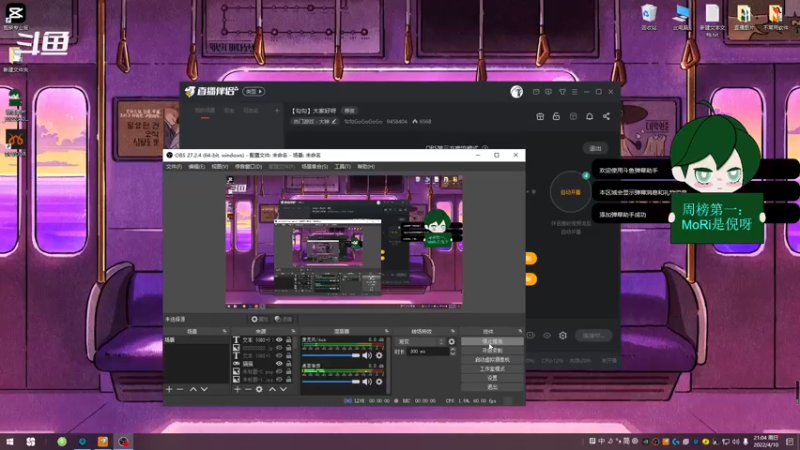The height and width of the screenshot is (450, 800).
Task: Move scene down in Scenes panel
Action: pyautogui.click(x=204, y=389)
